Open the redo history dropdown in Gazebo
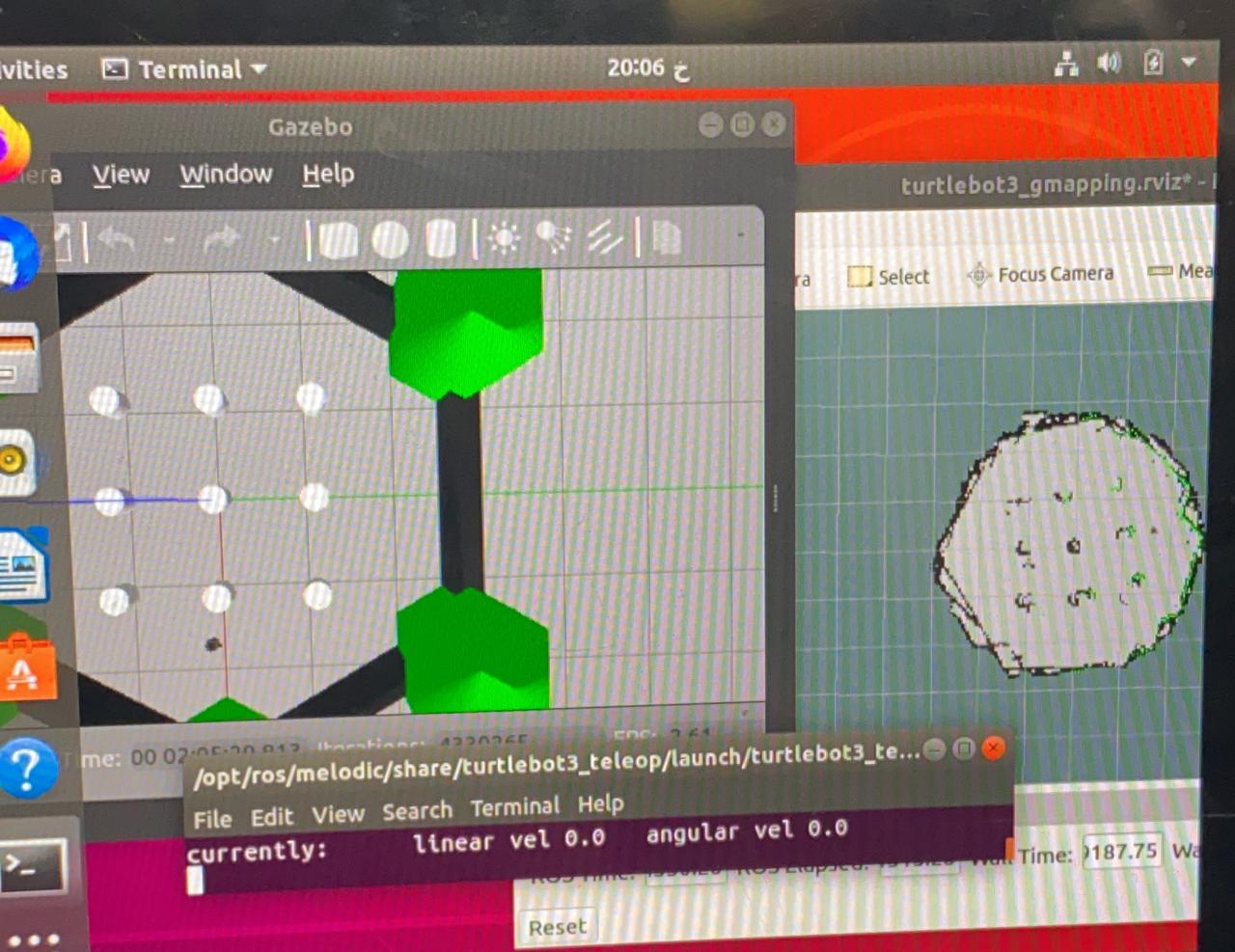 coord(273,239)
